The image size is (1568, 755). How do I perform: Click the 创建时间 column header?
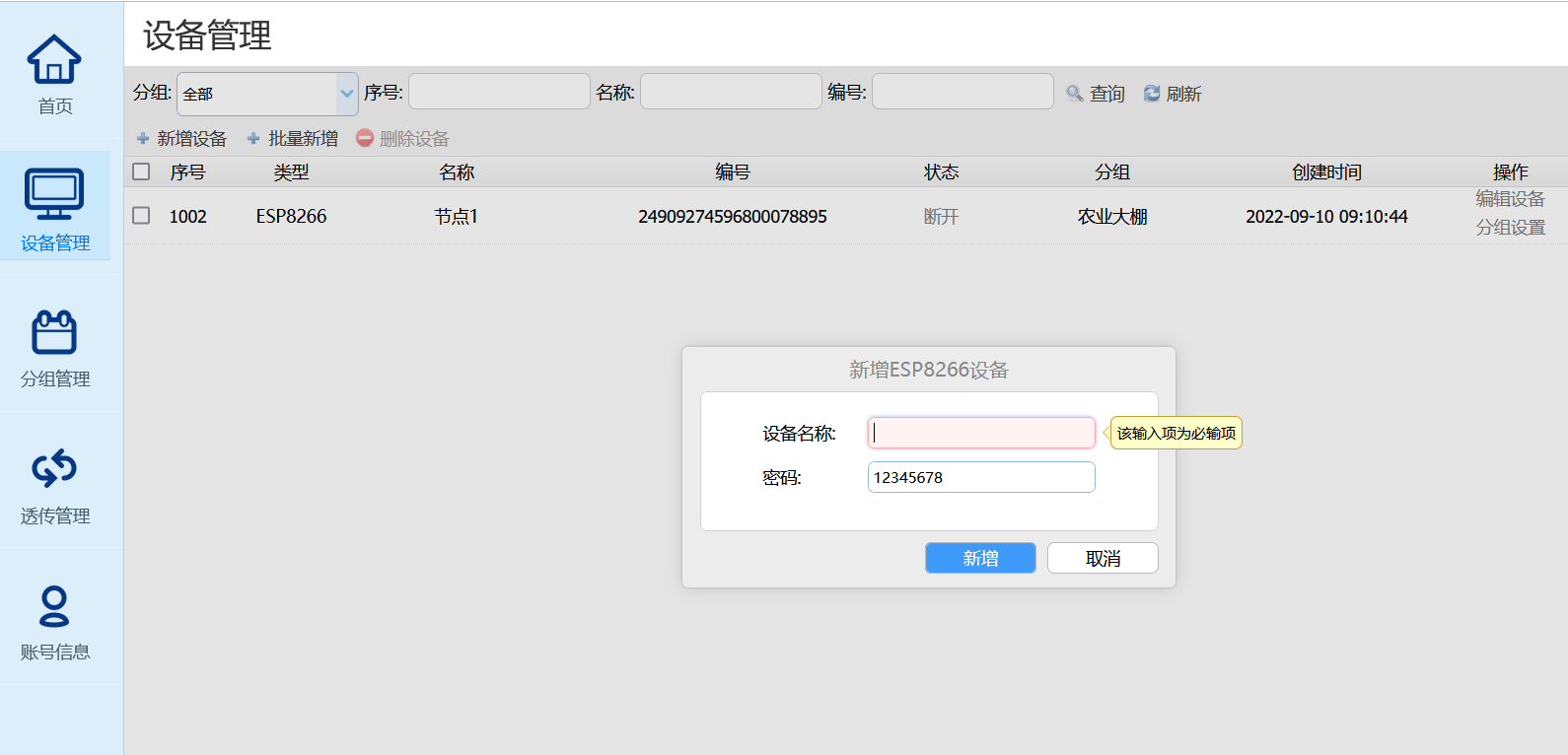pos(1326,172)
